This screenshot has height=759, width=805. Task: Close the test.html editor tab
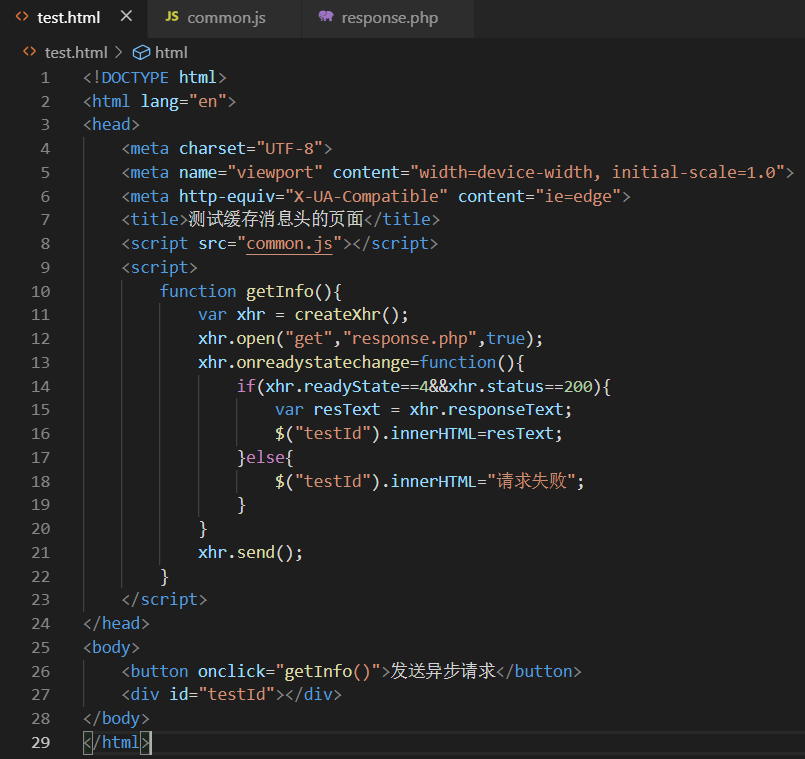(125, 17)
